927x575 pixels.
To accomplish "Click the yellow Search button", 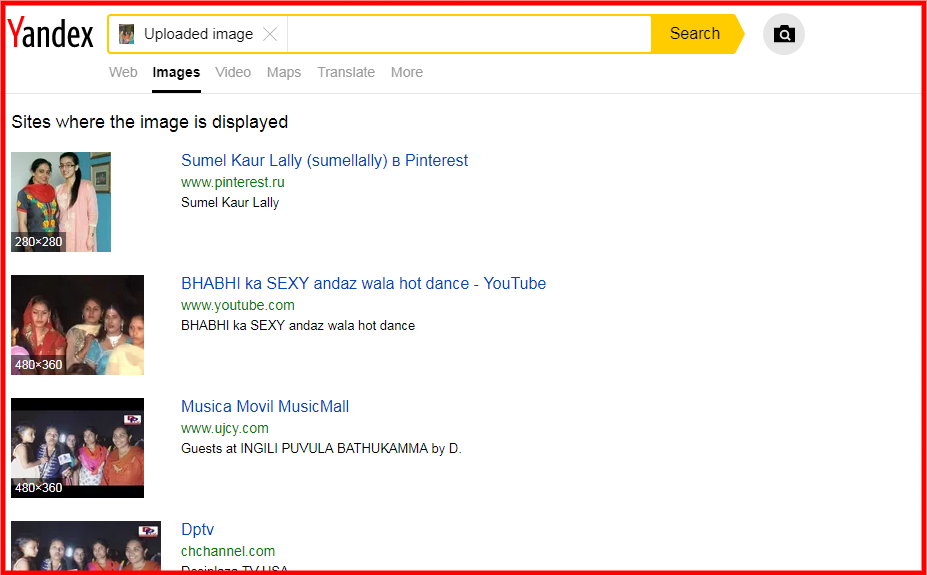I will [x=696, y=34].
